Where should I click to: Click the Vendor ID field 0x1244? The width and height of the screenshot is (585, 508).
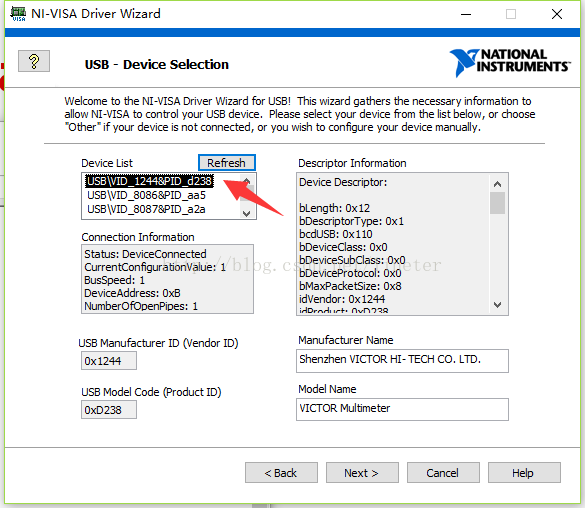coord(109,361)
